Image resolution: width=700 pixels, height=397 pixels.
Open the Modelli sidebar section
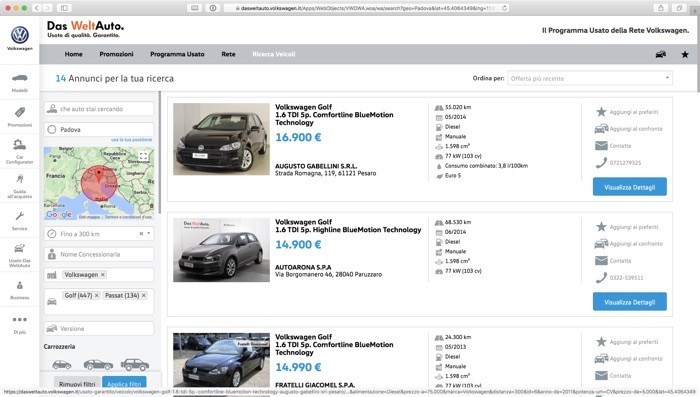pyautogui.click(x=20, y=83)
